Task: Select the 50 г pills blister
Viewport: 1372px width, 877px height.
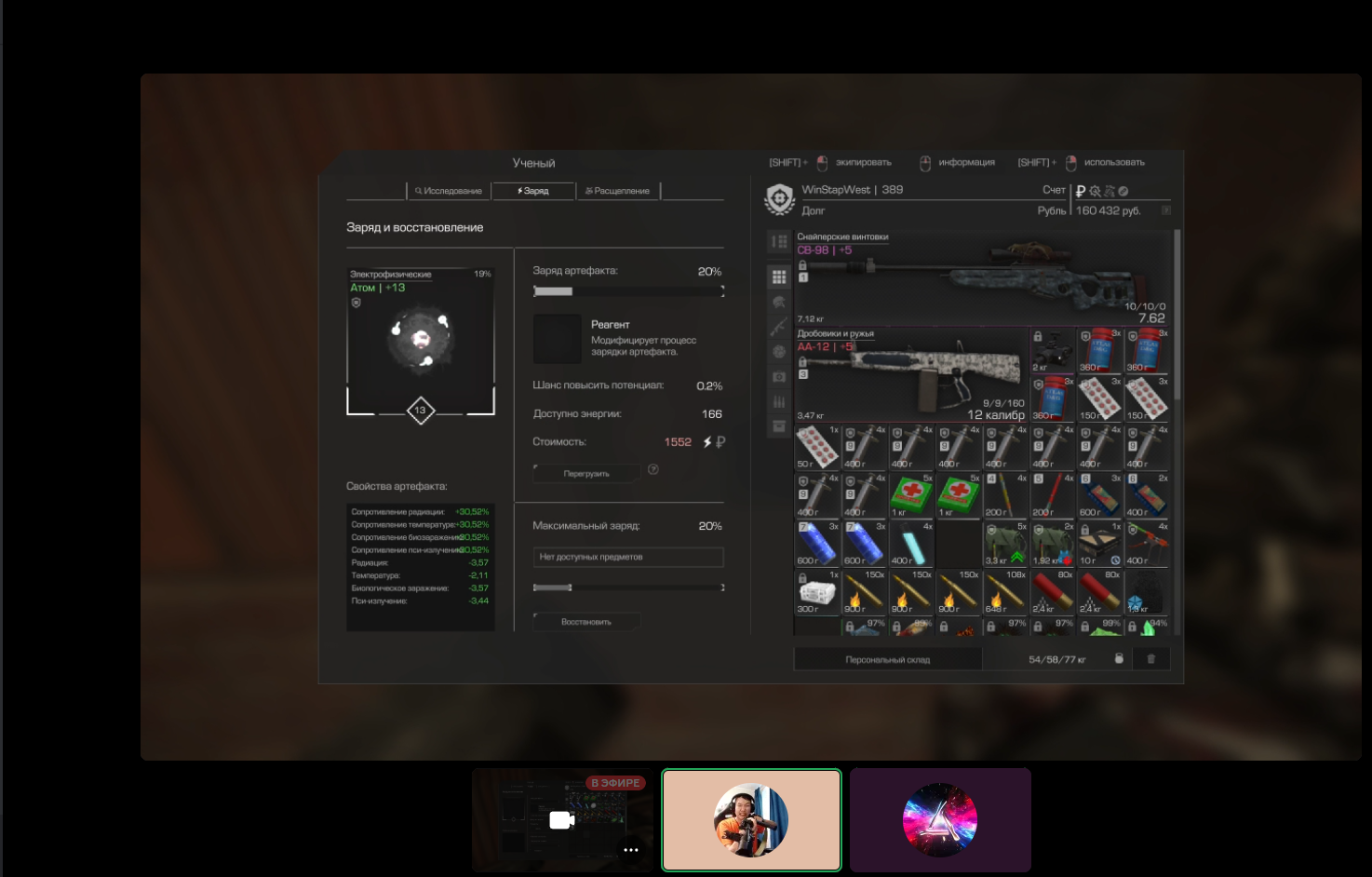Action: click(x=817, y=447)
